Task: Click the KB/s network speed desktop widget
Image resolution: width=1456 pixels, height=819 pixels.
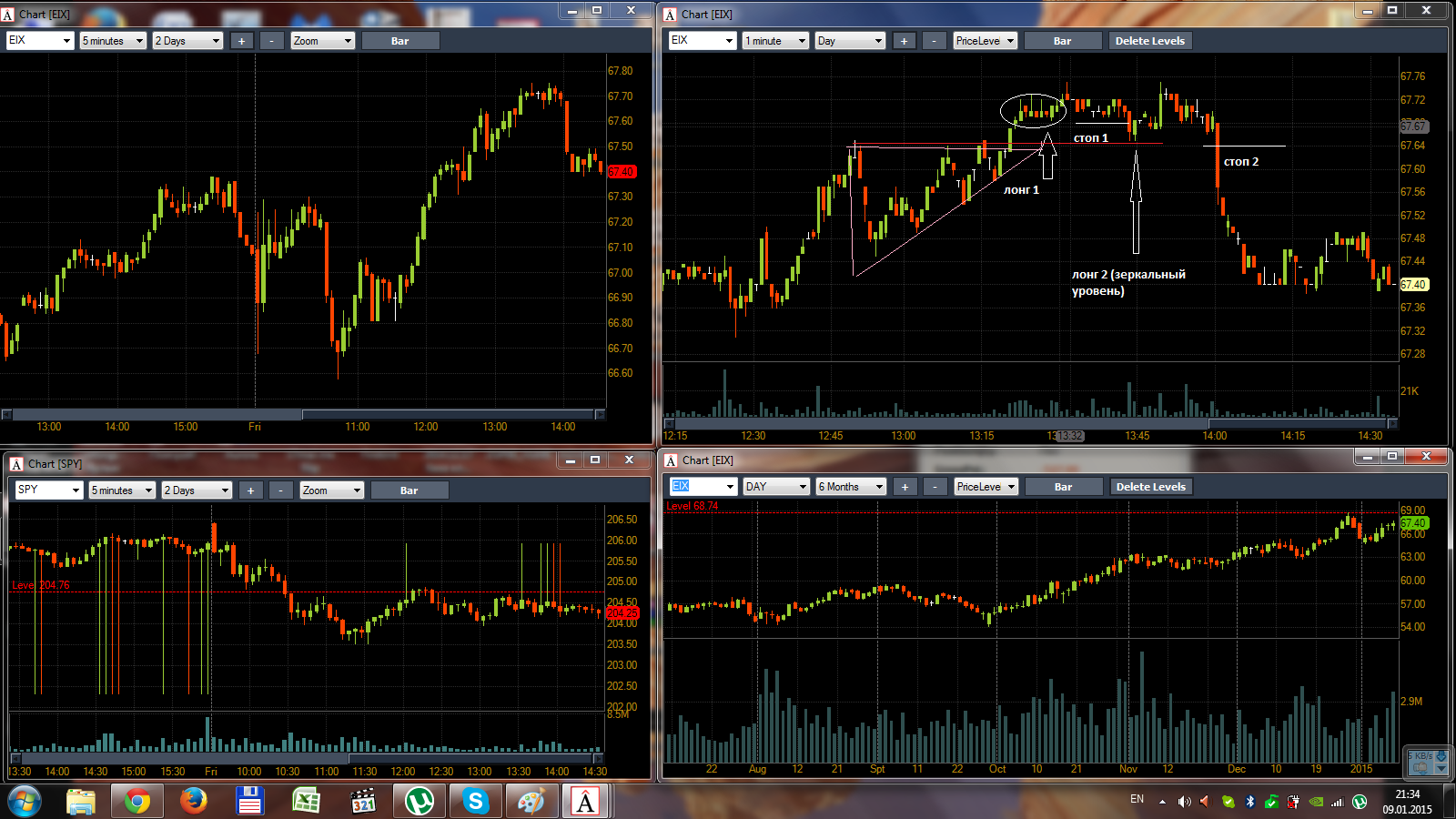Action: [1427, 762]
